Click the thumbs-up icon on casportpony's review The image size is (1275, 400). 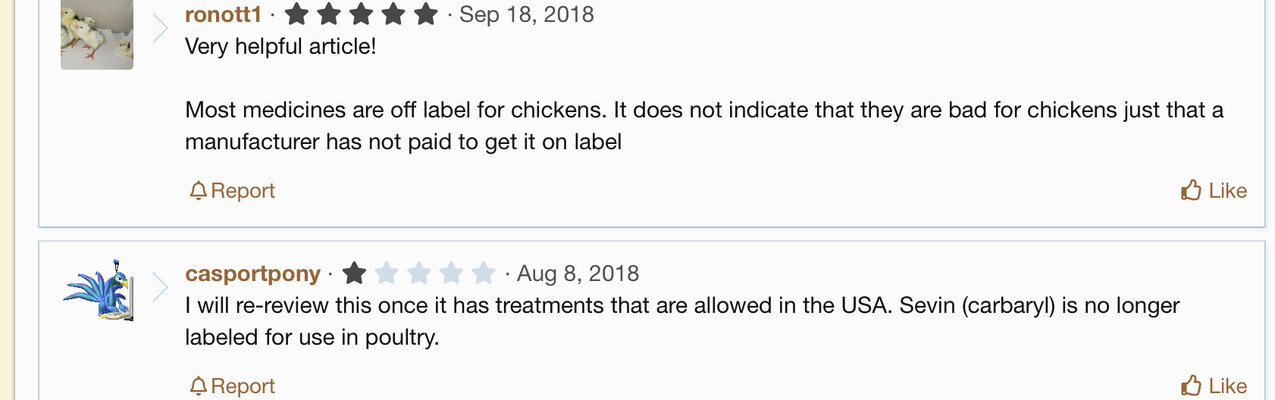coord(1191,385)
